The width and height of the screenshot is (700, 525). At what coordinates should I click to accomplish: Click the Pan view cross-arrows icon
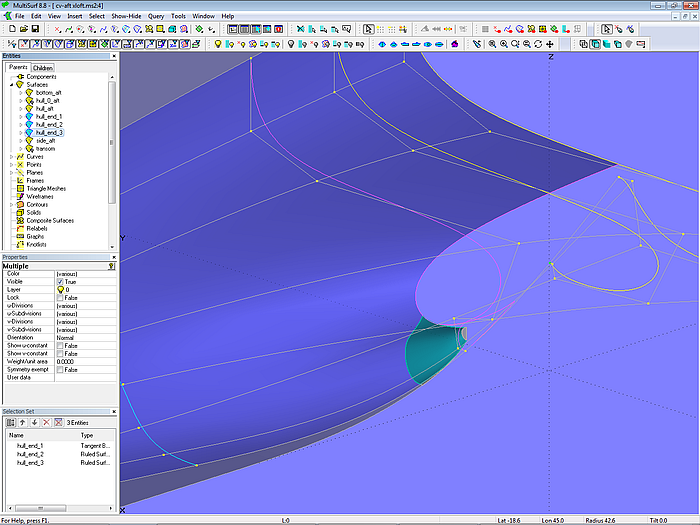pos(550,44)
